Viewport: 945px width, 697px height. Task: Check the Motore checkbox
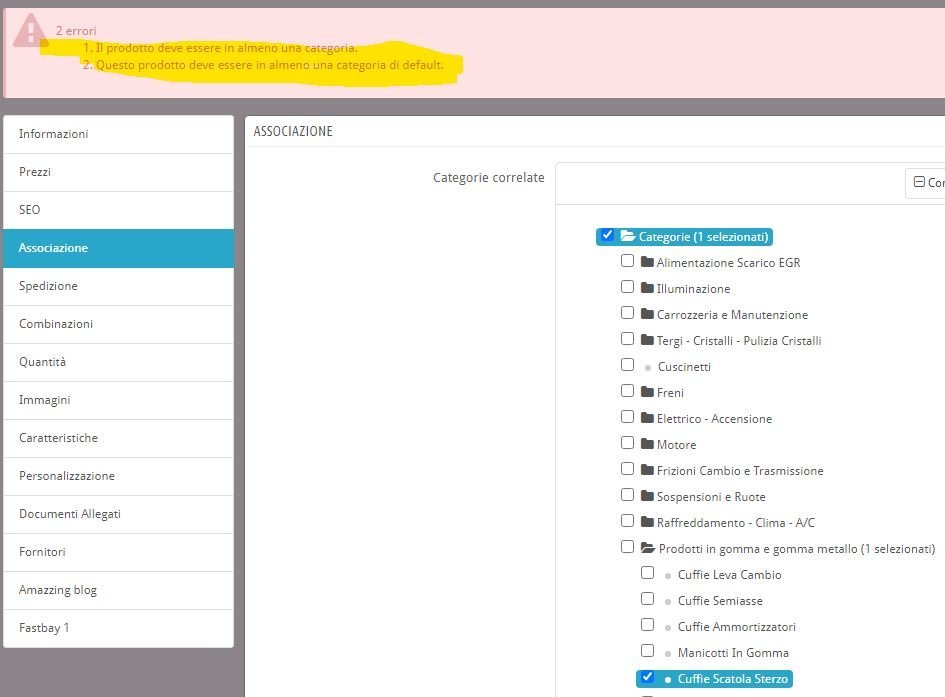(x=627, y=442)
